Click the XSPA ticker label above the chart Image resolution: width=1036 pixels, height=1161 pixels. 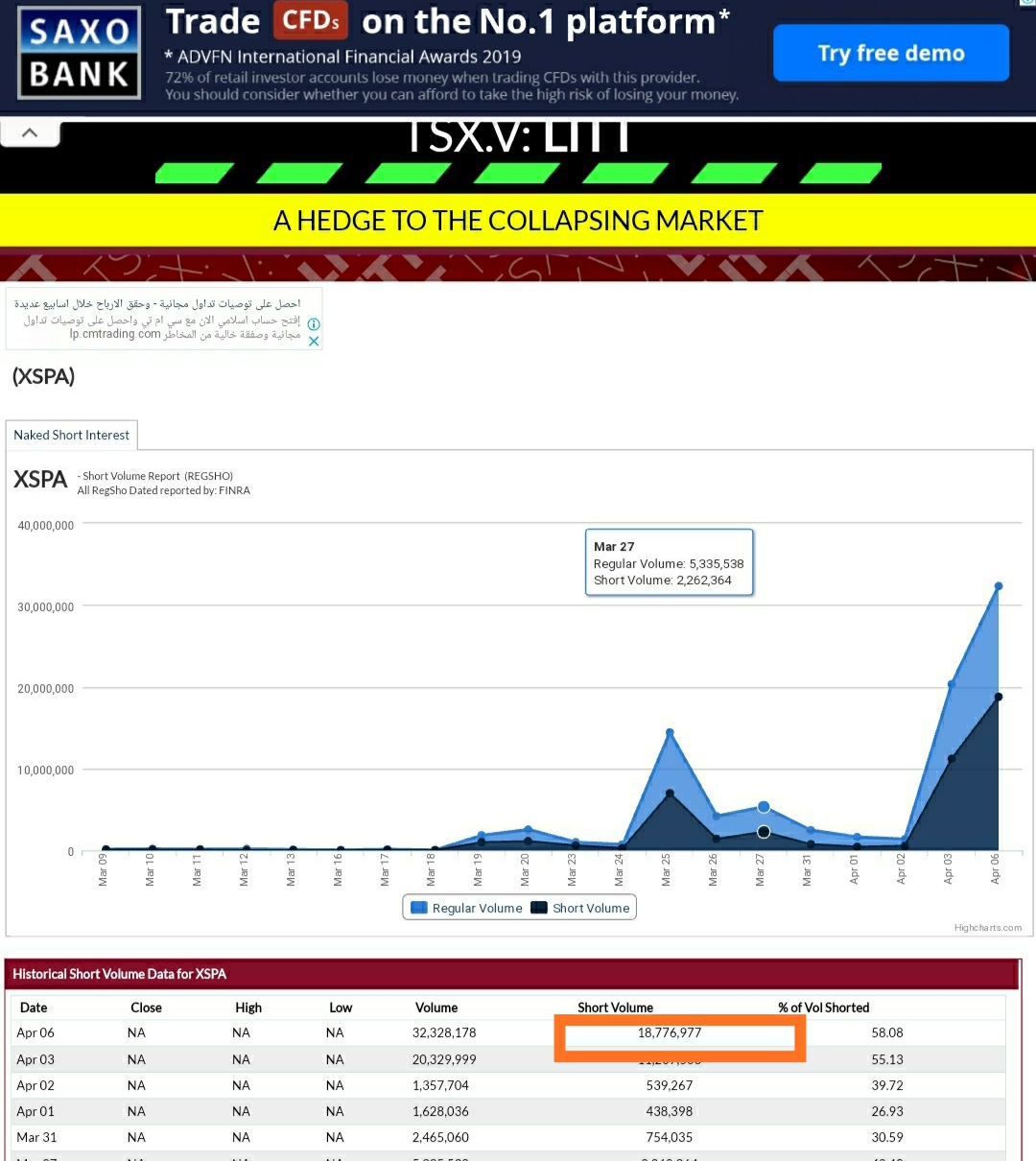pyautogui.click(x=39, y=479)
